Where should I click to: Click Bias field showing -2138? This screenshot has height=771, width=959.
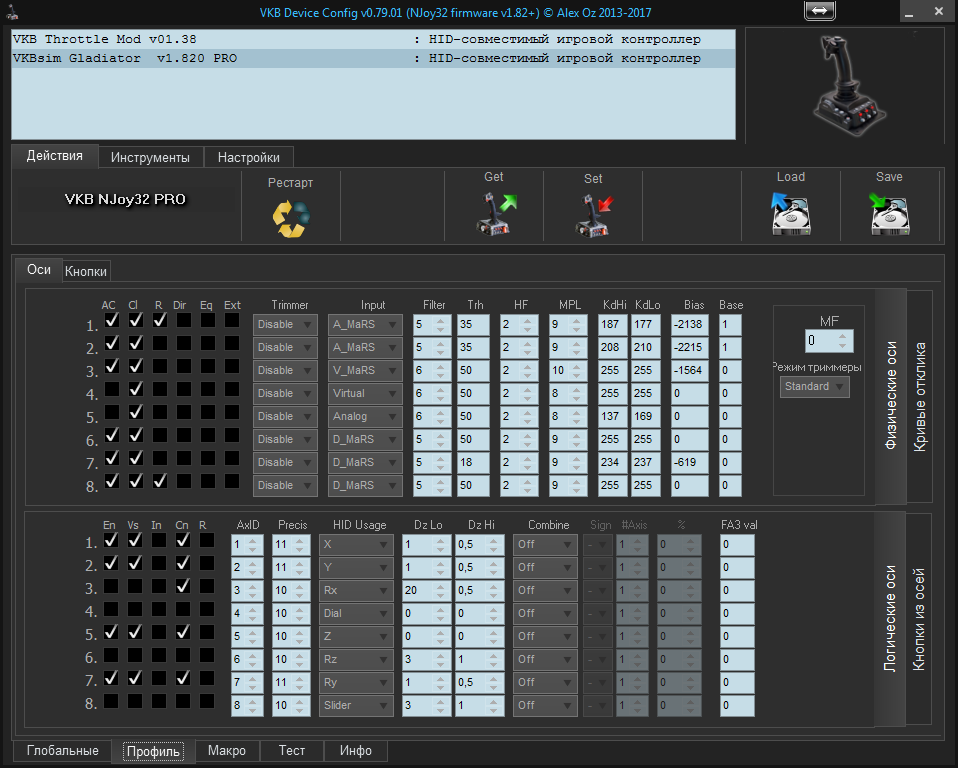point(689,325)
